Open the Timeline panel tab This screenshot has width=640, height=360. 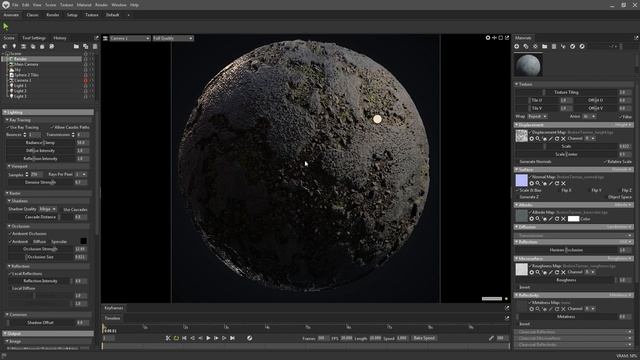click(x=112, y=318)
